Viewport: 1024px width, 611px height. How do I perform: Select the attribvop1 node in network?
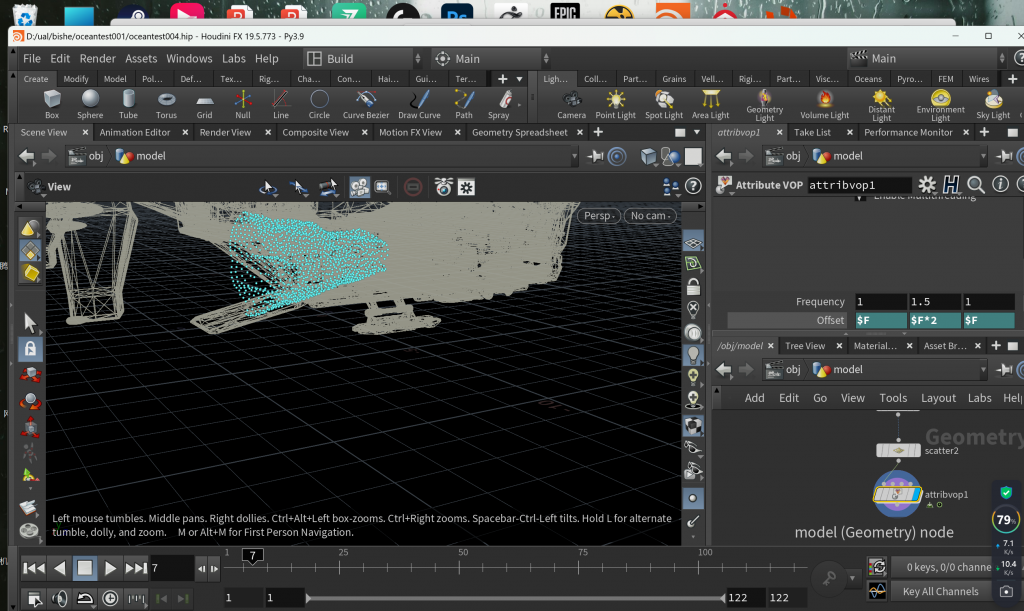[x=897, y=494]
